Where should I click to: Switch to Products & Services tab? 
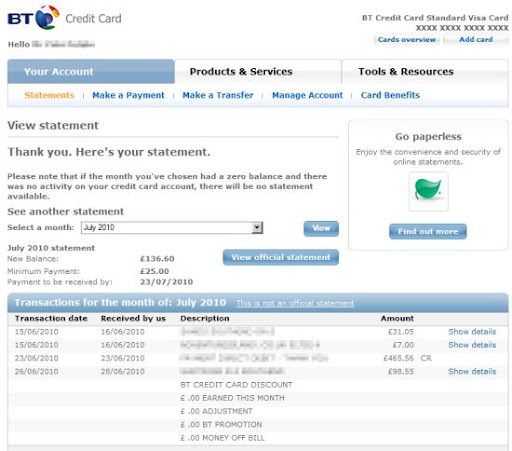258,71
